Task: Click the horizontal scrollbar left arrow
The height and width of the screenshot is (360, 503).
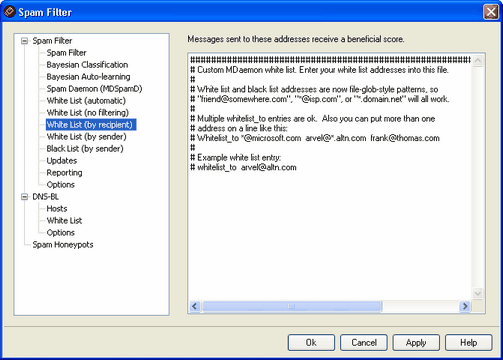Action: (x=195, y=306)
